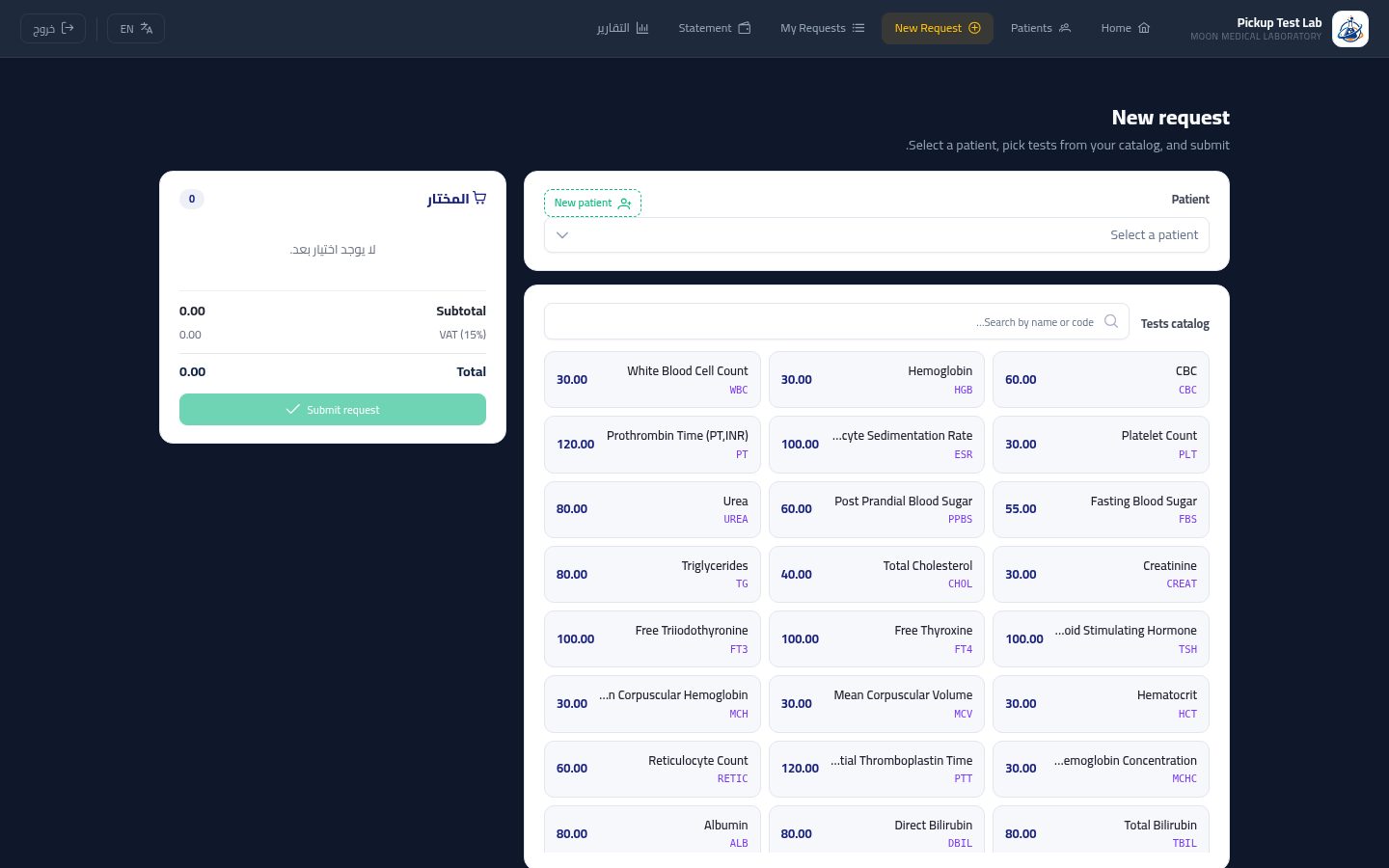Image resolution: width=1389 pixels, height=868 pixels.
Task: Click the add-user icon in New patient
Action: 625,203
